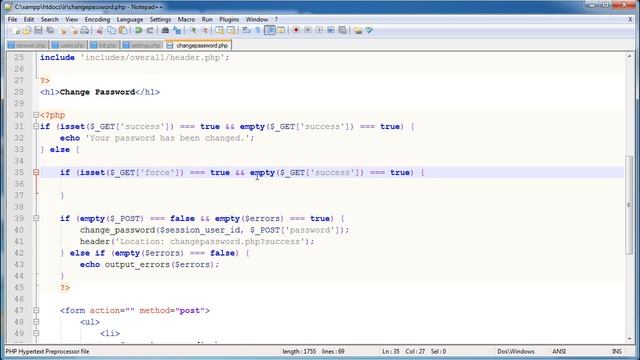Click Dos\Windows in status bar

point(516,351)
